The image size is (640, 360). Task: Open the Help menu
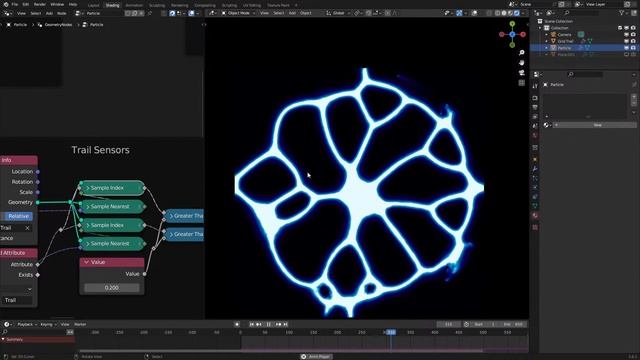(73, 4)
